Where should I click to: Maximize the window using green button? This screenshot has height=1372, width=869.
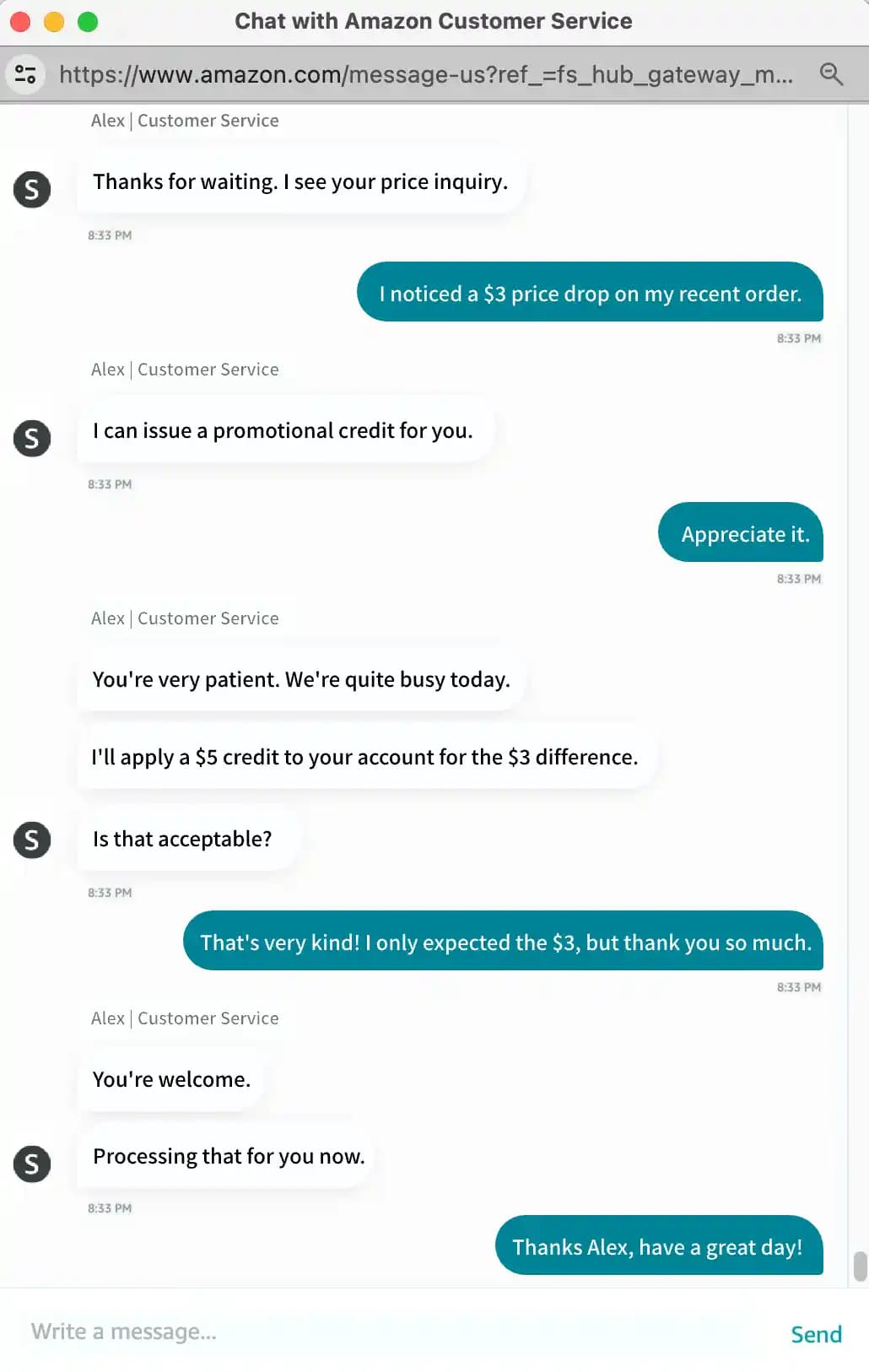[x=88, y=22]
